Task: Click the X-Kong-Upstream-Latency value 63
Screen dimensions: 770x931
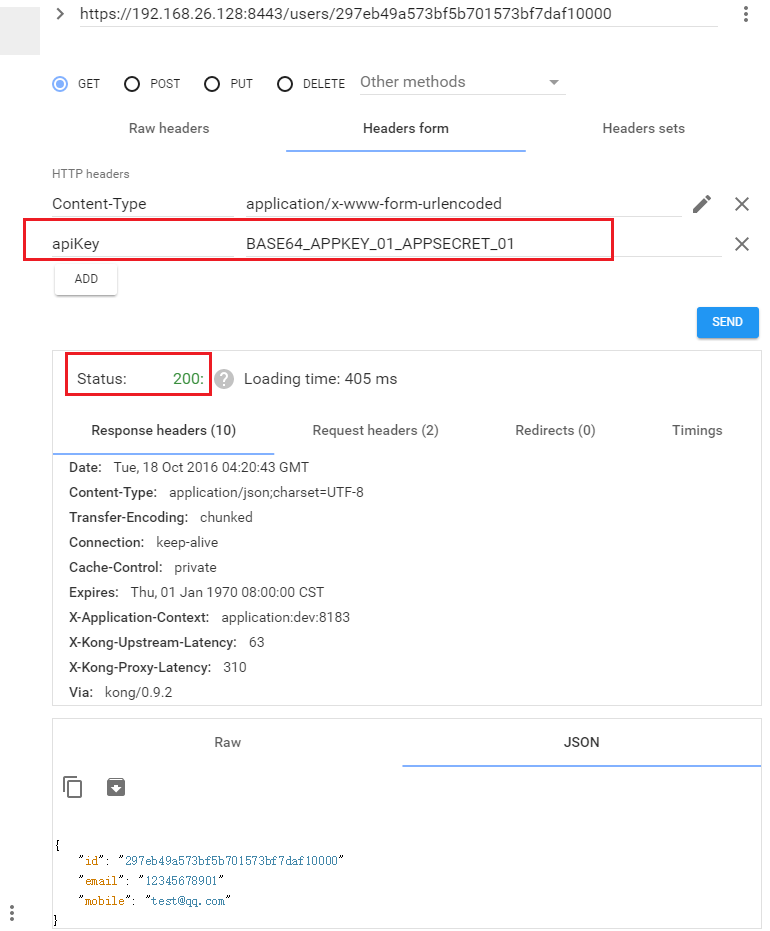Action: pyautogui.click(x=256, y=642)
